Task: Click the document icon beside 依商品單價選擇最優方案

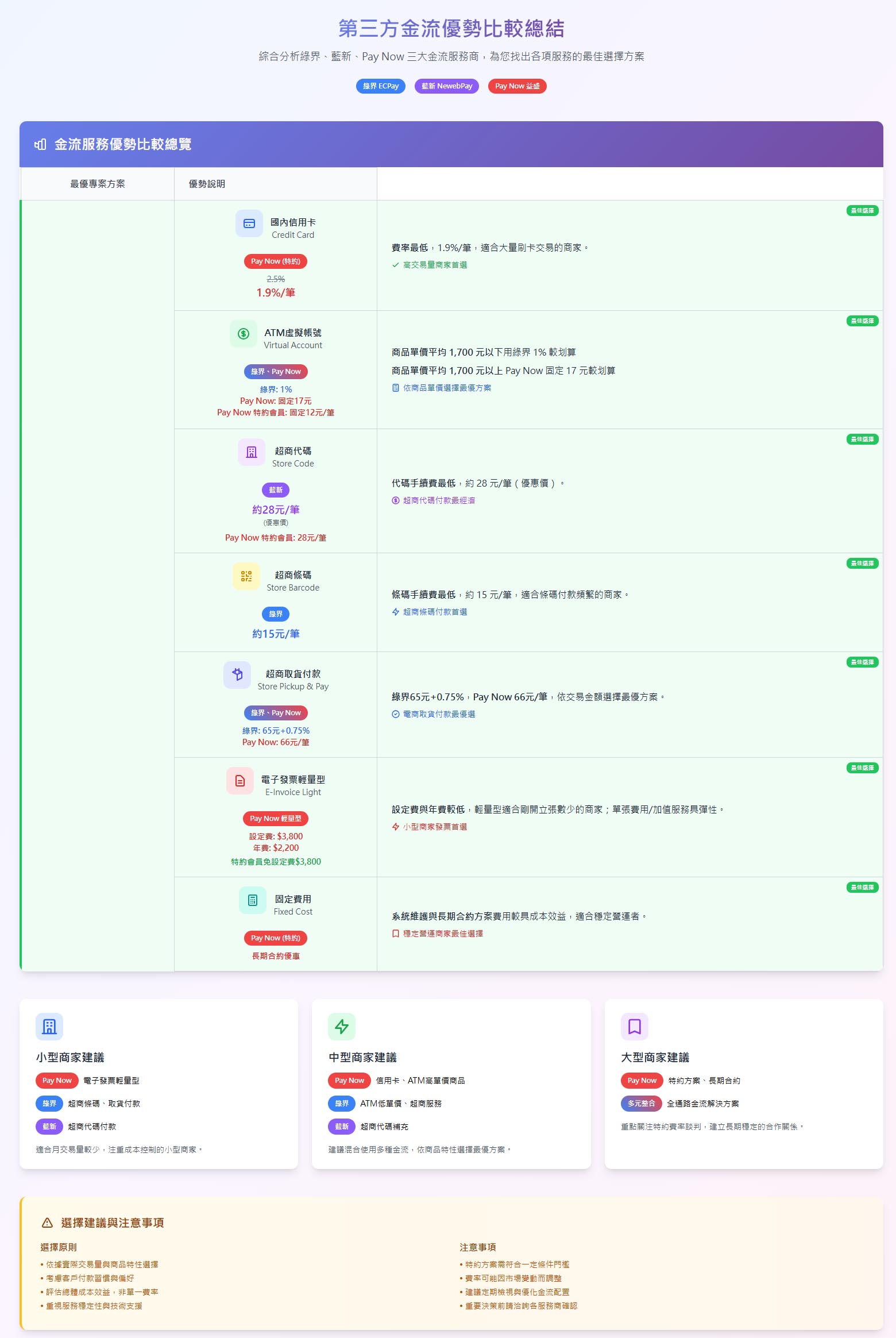Action: (395, 388)
